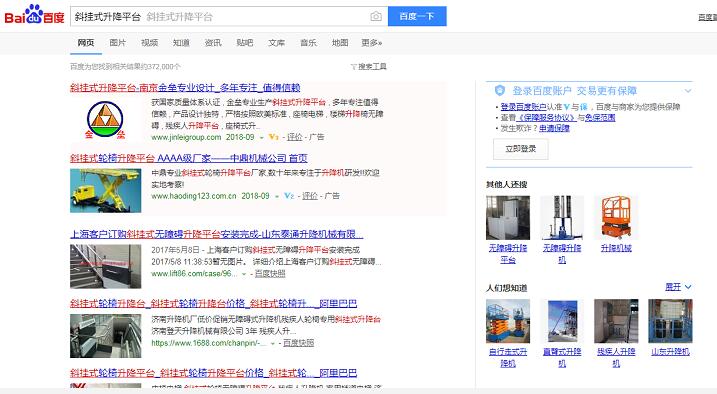
Task: Click the search tools filter icon
Action: (353, 67)
